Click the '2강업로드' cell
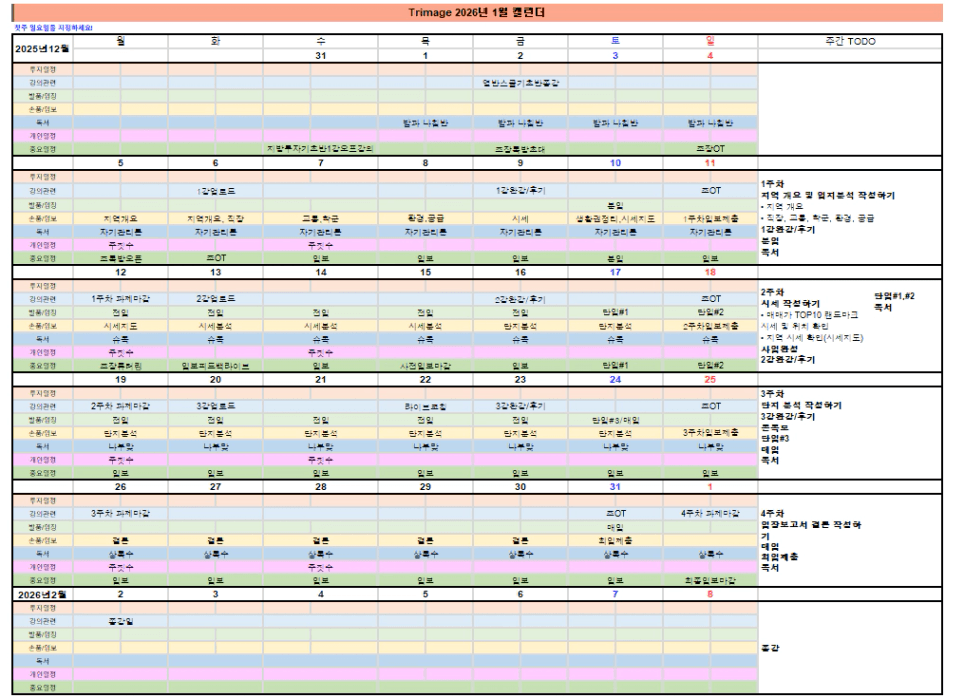 [215, 299]
